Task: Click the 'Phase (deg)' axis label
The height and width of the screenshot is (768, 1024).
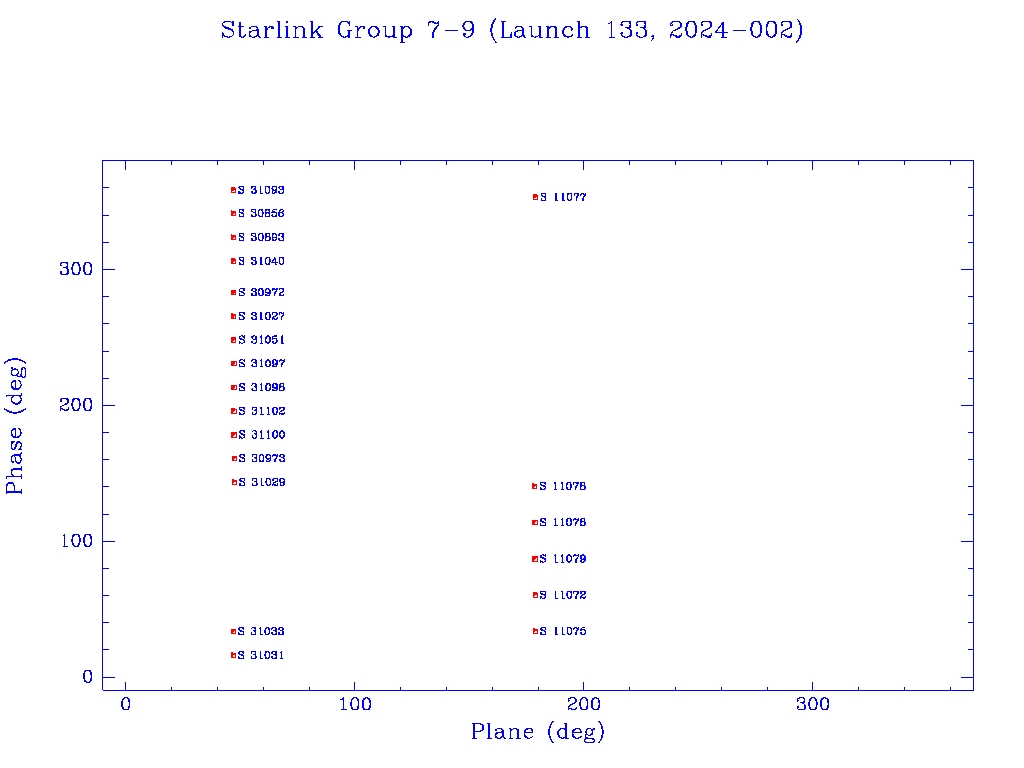Action: [14, 426]
